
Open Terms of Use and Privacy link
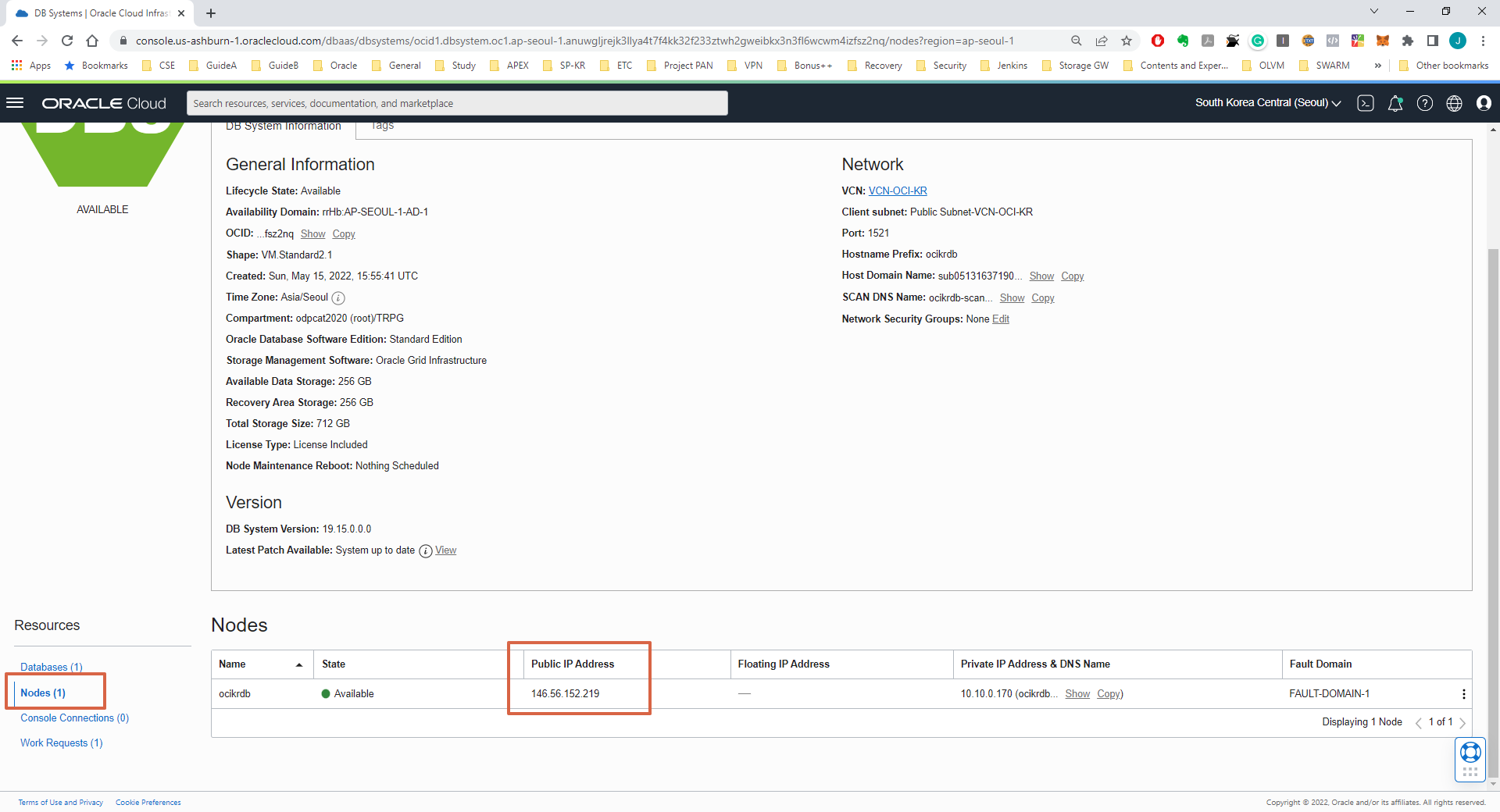click(60, 803)
